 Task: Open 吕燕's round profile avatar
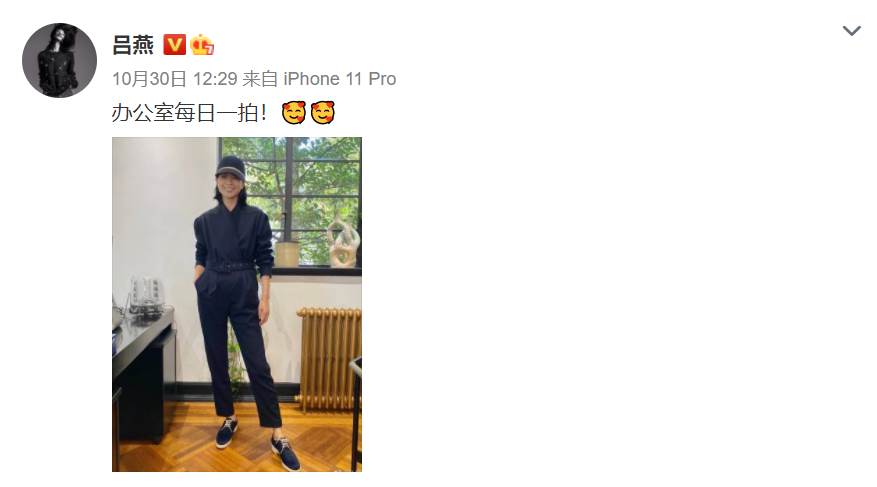click(59, 60)
